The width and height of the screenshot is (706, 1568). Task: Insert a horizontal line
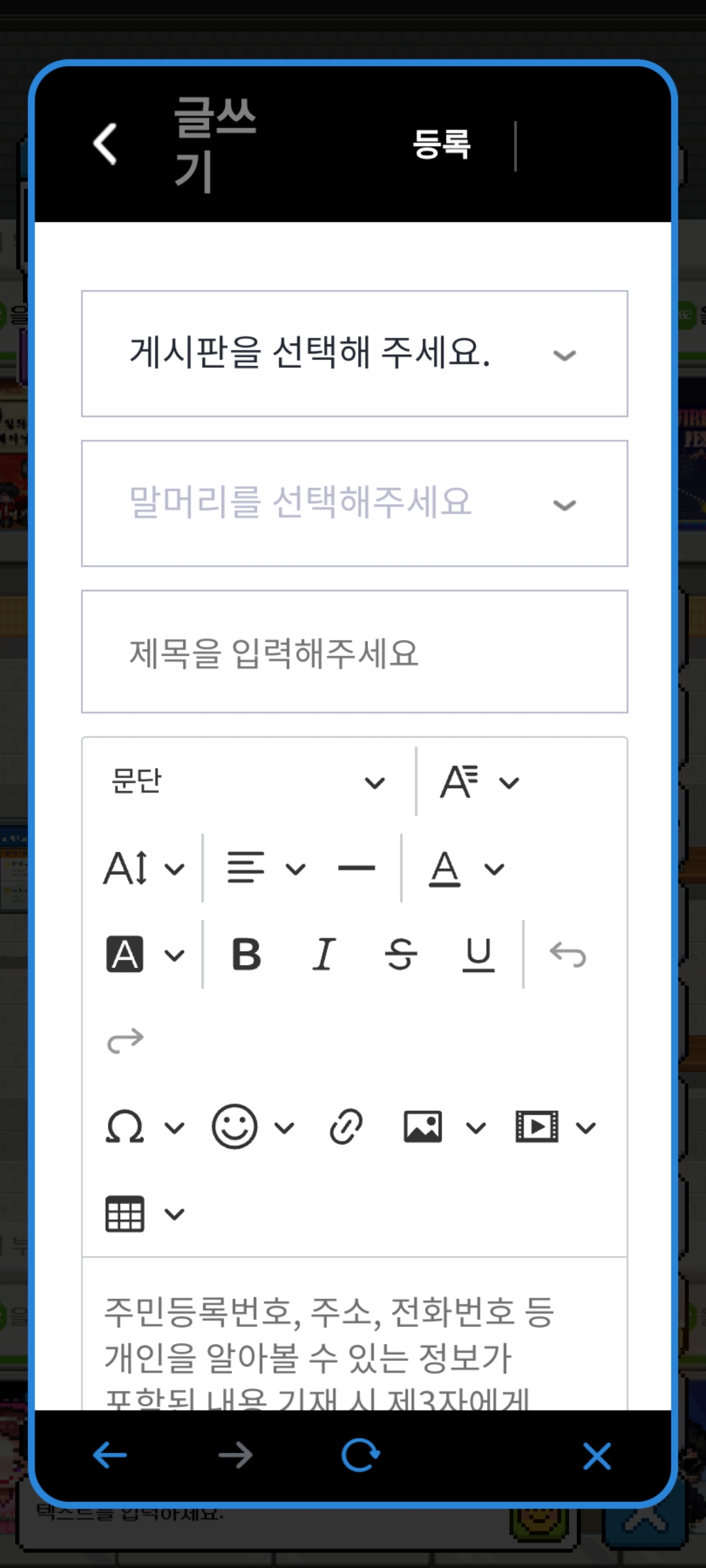[x=356, y=868]
